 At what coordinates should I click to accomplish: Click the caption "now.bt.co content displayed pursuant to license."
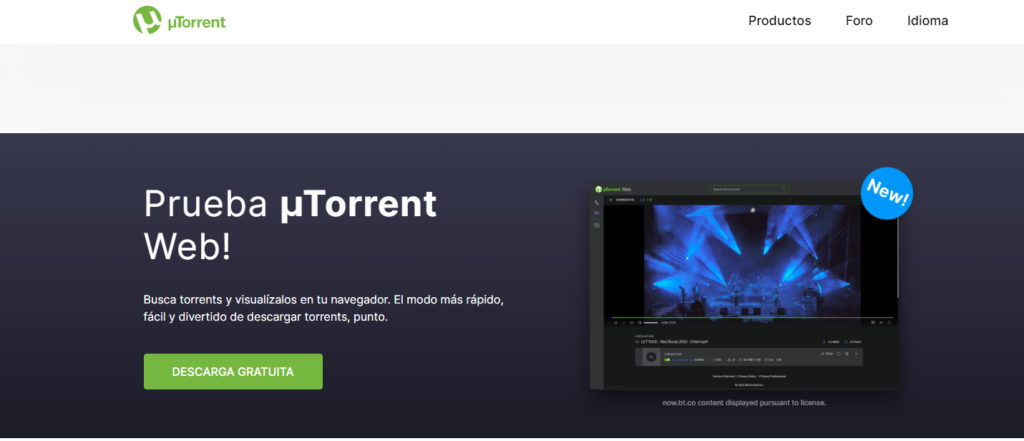click(x=744, y=403)
